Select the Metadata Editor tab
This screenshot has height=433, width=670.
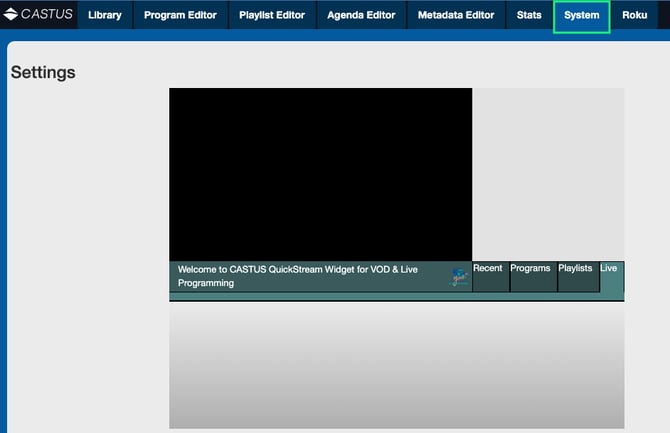[455, 15]
